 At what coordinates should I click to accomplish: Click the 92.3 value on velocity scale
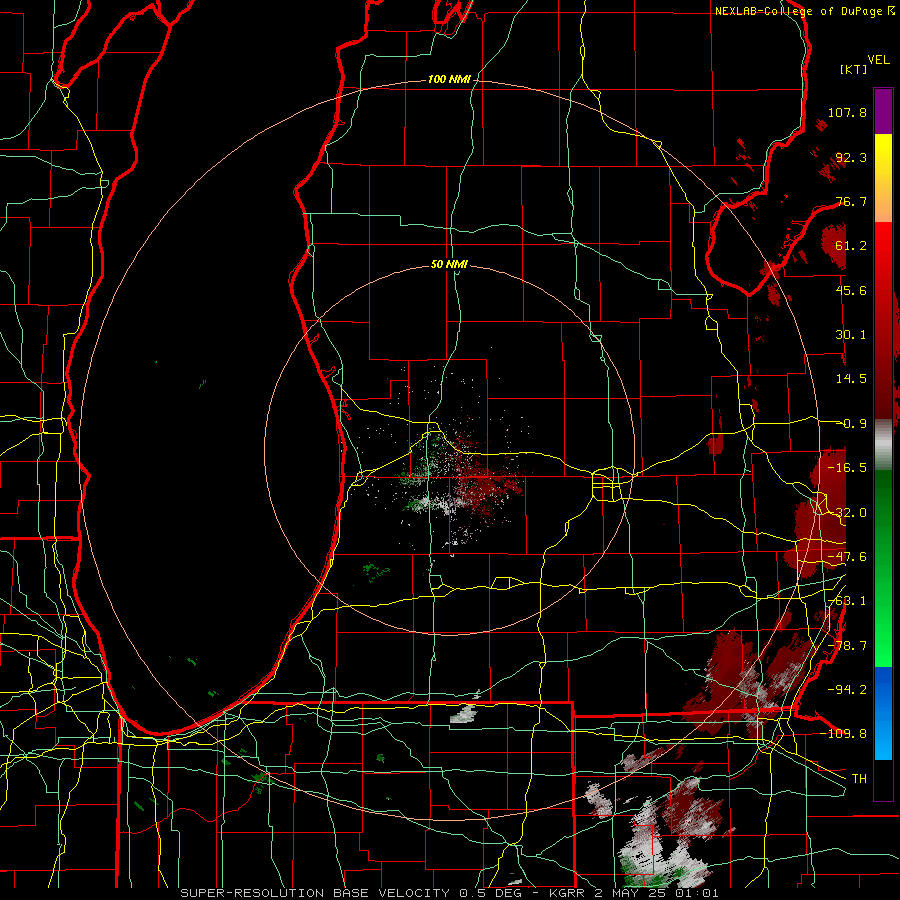click(x=851, y=157)
